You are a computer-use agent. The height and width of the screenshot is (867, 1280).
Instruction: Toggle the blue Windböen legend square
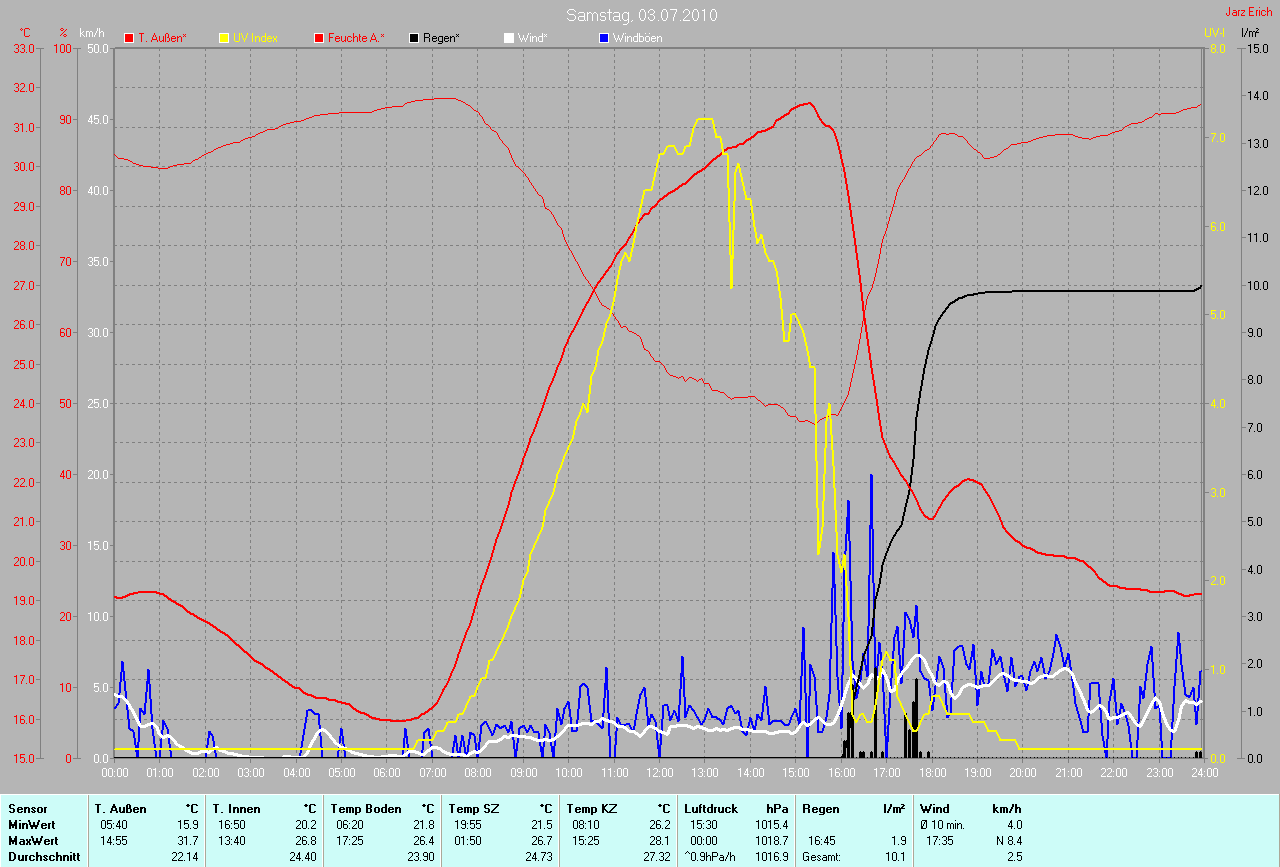point(603,38)
